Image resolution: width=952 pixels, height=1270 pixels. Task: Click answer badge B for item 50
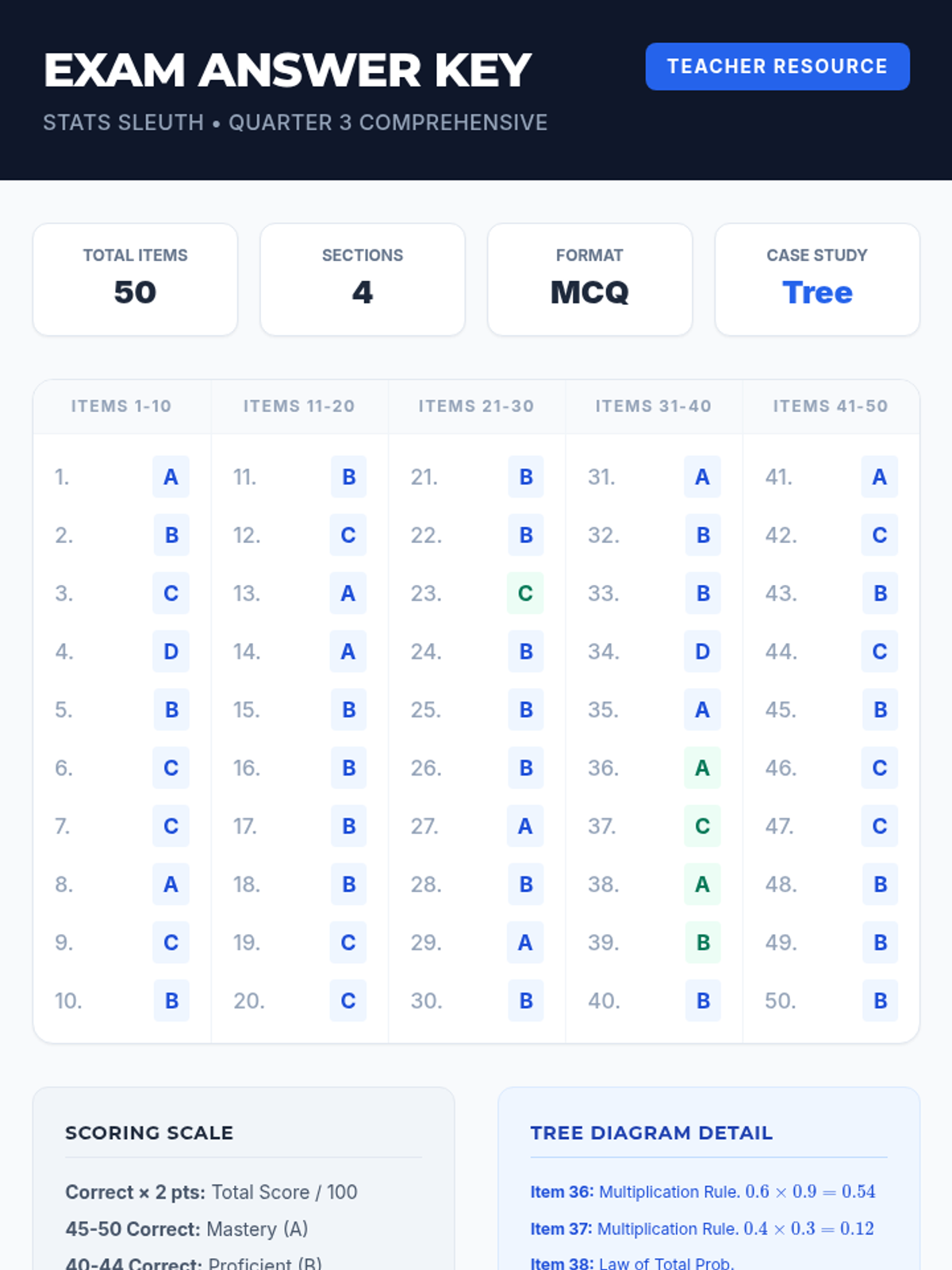[x=880, y=1001]
